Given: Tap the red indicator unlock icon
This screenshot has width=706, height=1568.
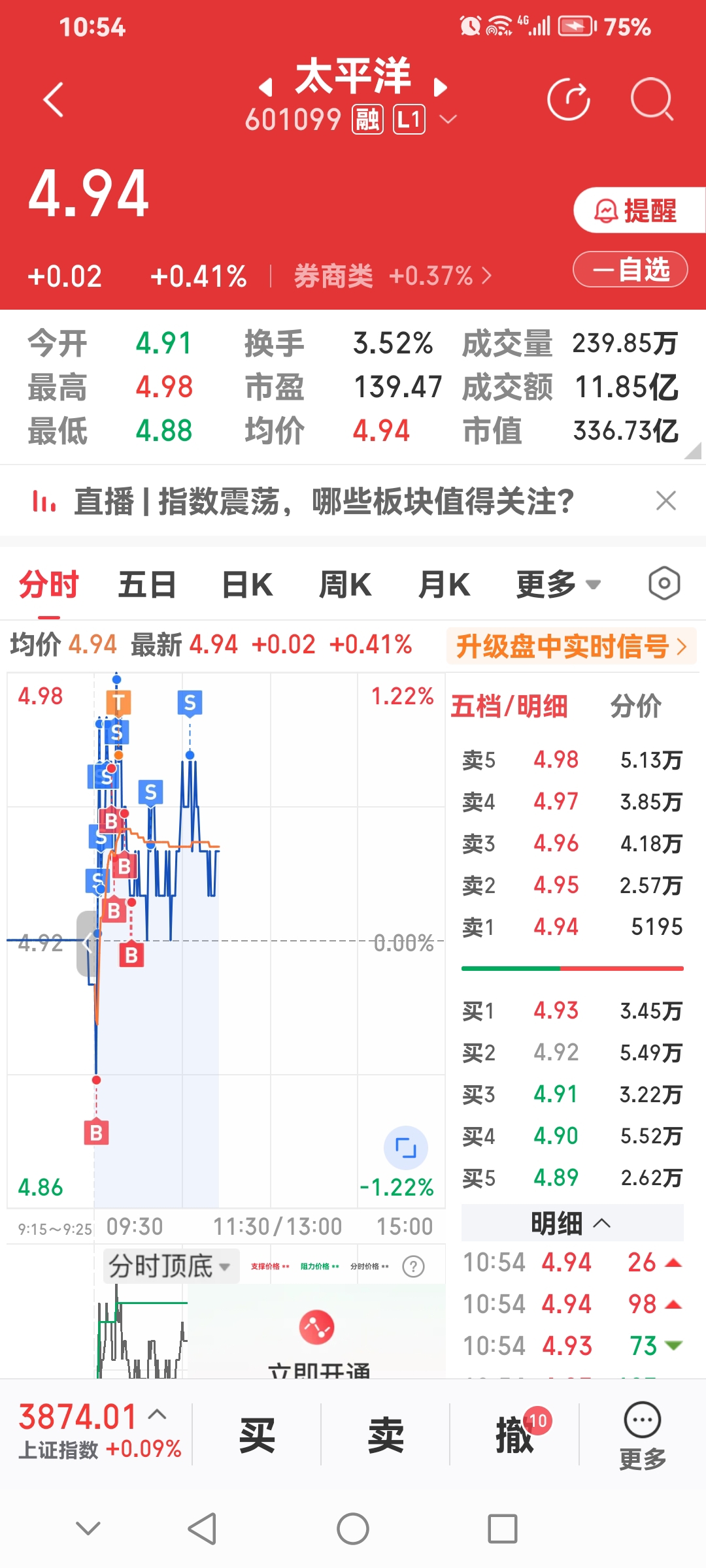Looking at the screenshot, I should pyautogui.click(x=316, y=1327).
